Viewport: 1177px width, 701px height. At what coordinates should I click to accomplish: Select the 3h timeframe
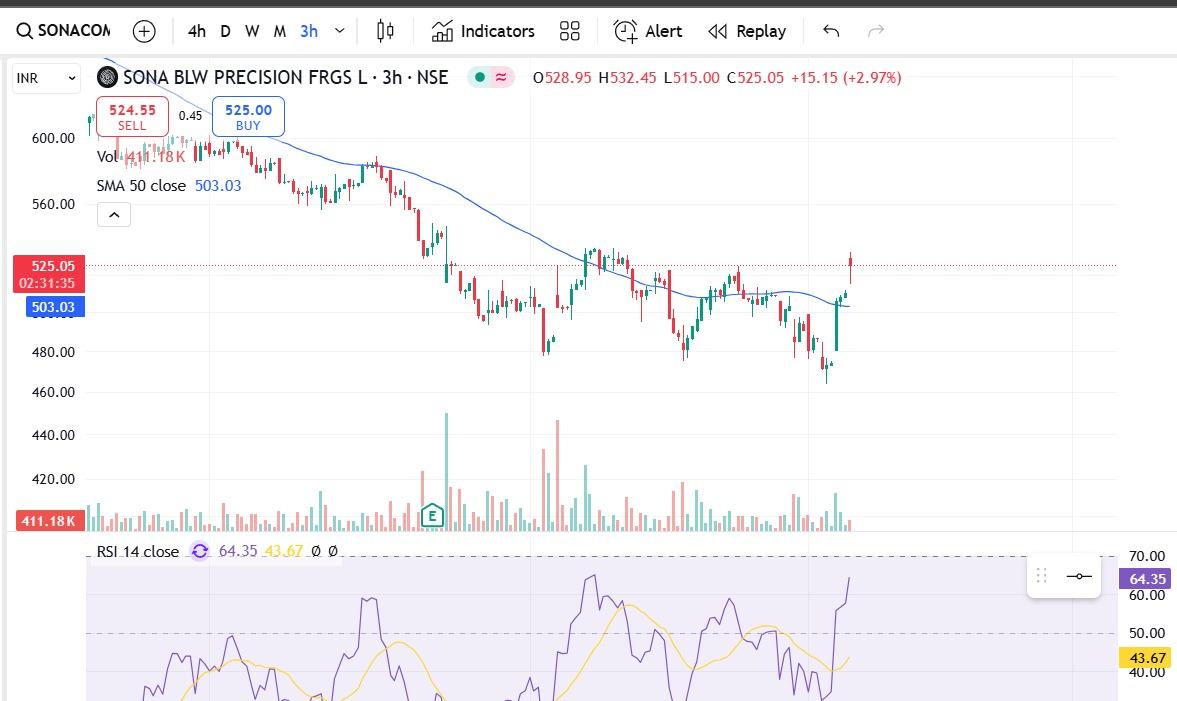point(309,31)
